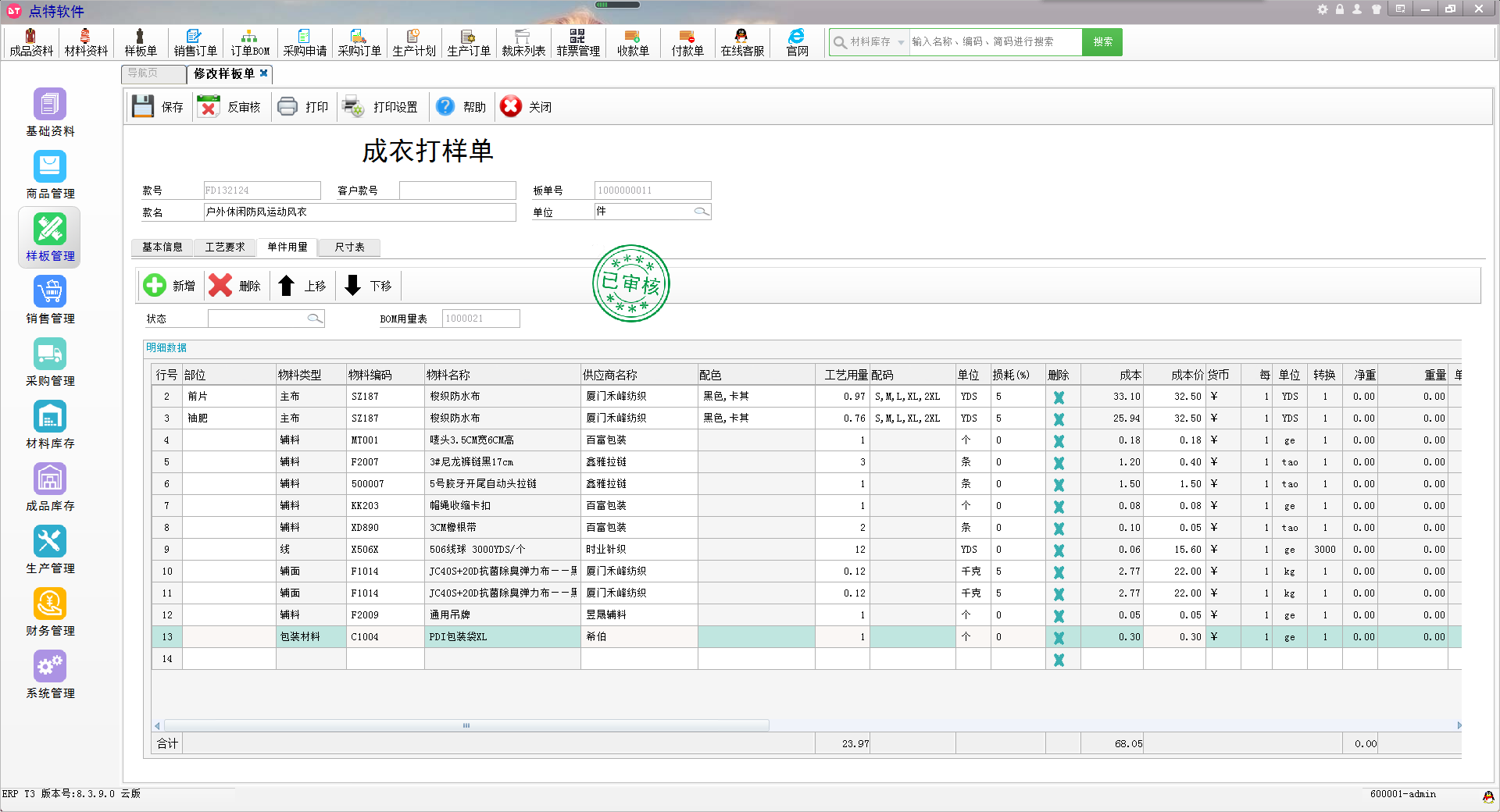The image size is (1500, 812).
Task: Select 采购管理 in the sidebar
Action: click(50, 362)
